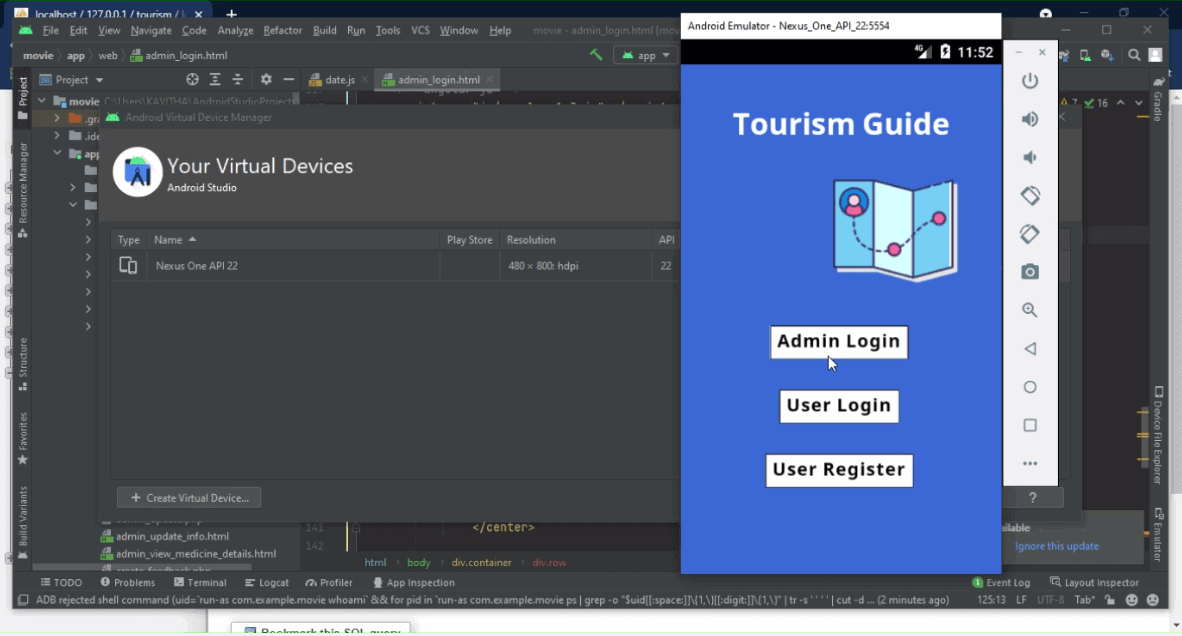Take emulator screenshot with camera icon

click(1030, 272)
